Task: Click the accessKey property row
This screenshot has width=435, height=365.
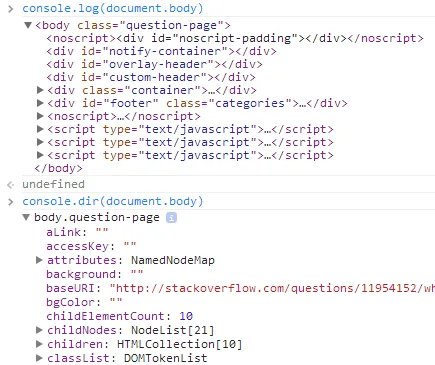Action: coord(91,246)
